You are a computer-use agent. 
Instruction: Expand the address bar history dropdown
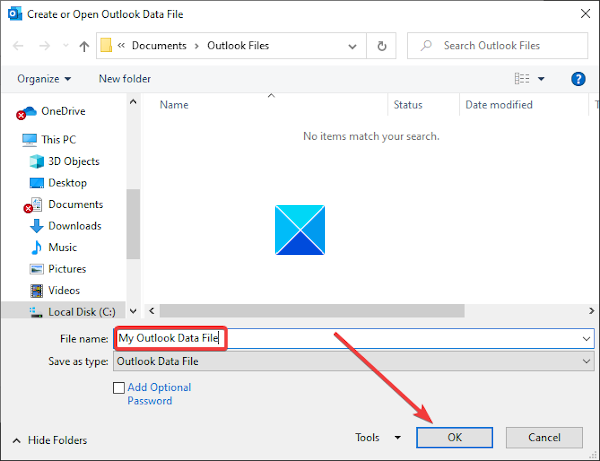[352, 46]
